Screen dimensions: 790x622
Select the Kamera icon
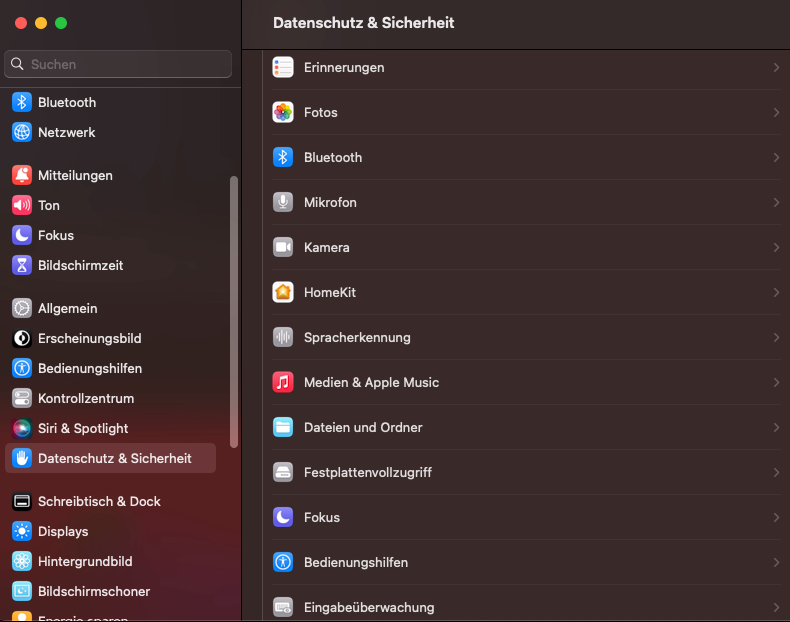(x=283, y=248)
